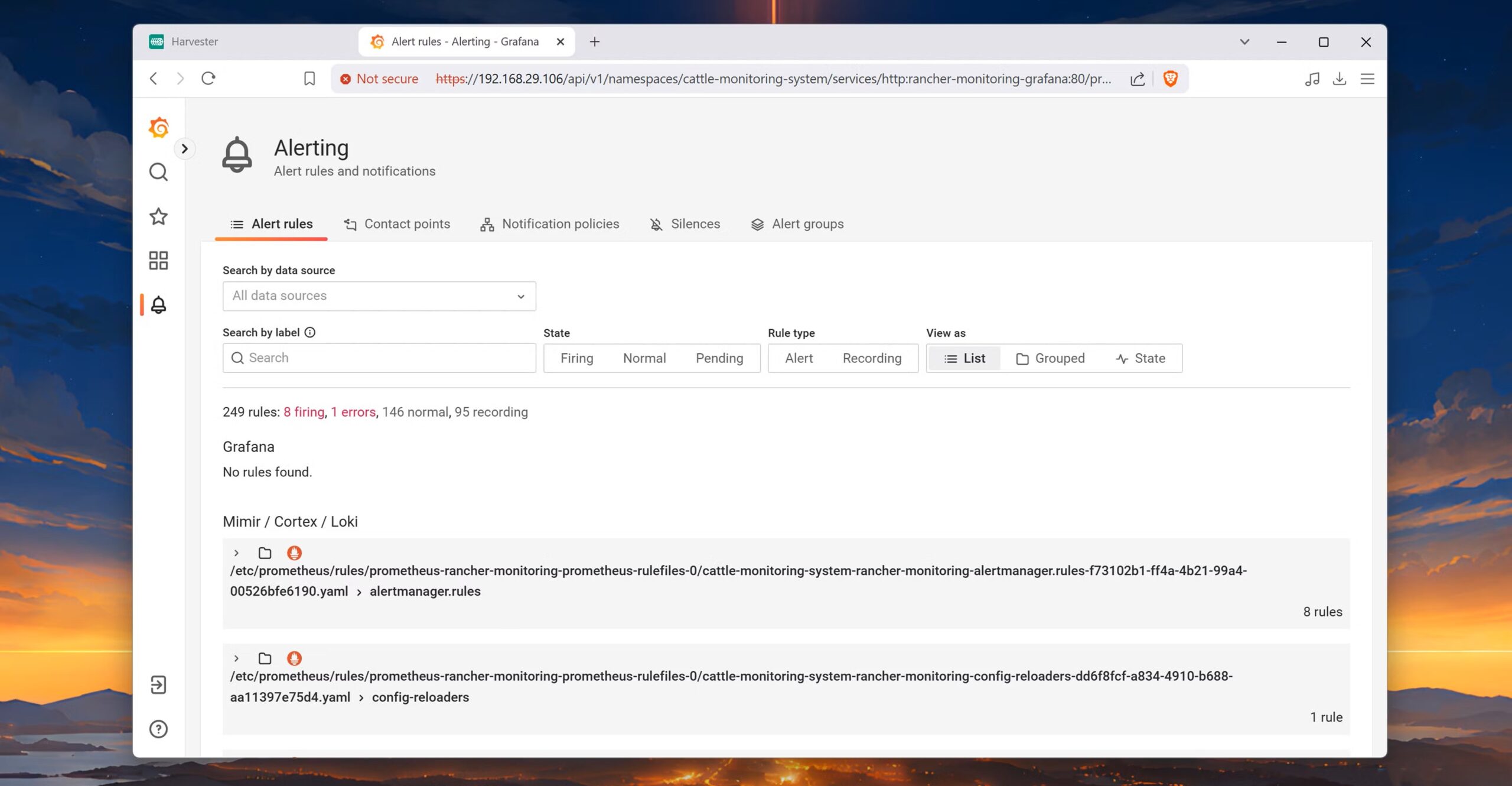Switch view to Grouped
The height and width of the screenshot is (786, 1512).
(1050, 358)
